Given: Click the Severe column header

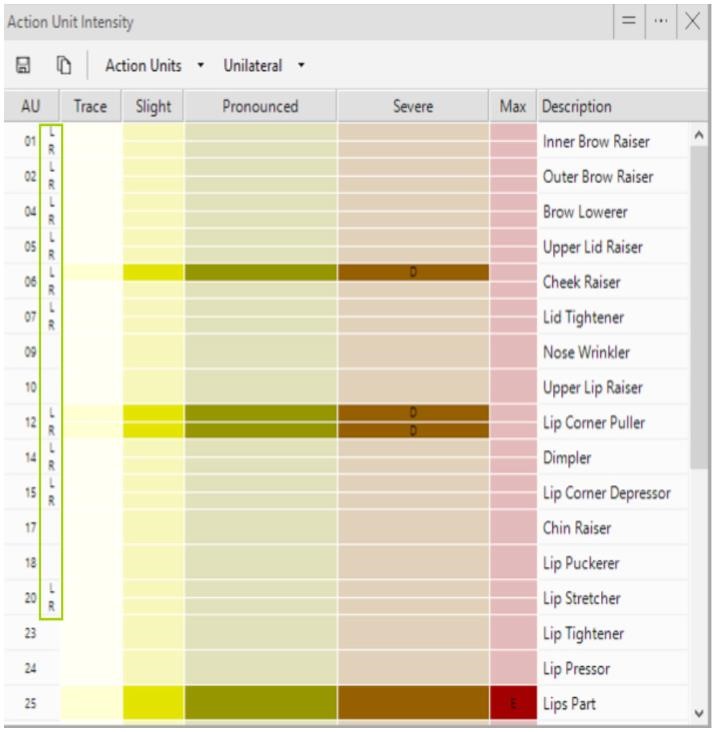Looking at the screenshot, I should [413, 106].
